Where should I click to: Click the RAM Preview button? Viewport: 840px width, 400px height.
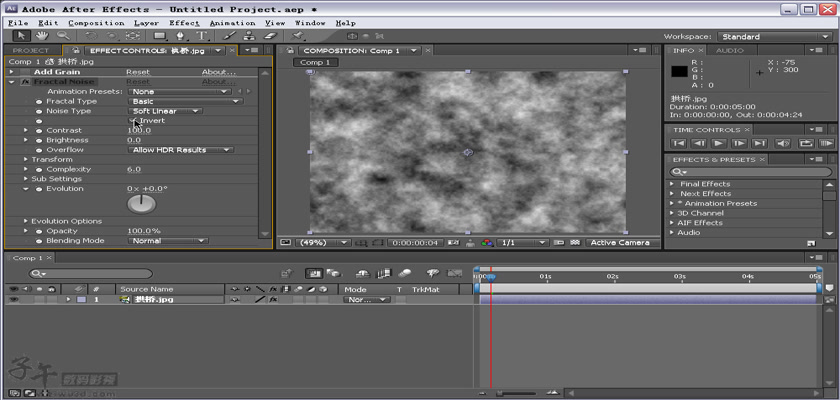(827, 143)
